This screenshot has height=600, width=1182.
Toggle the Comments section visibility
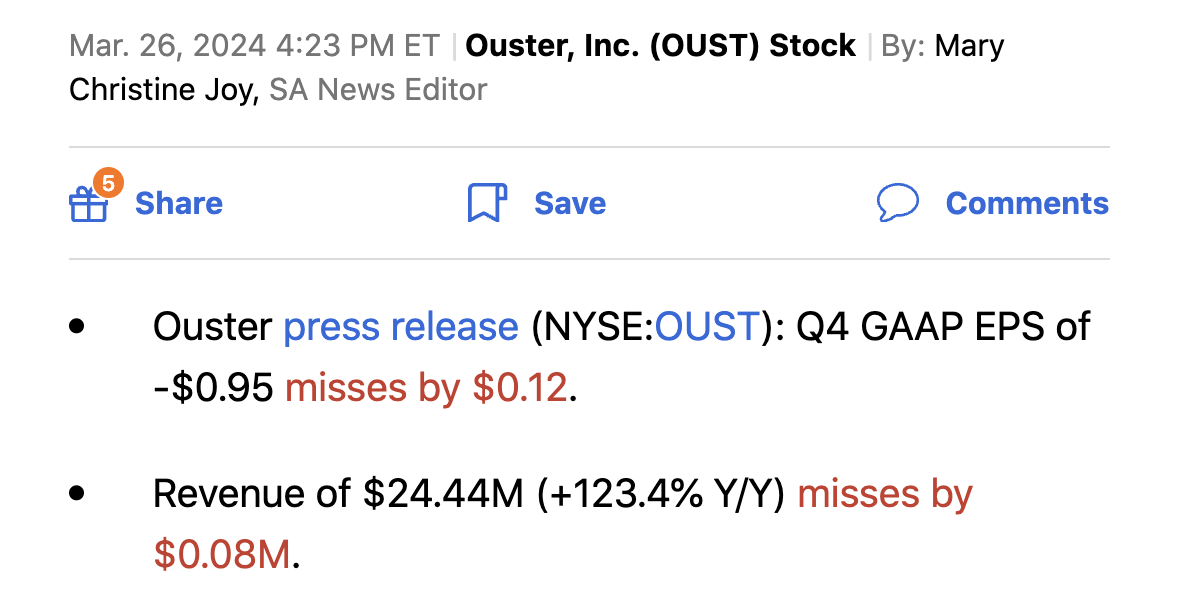pyautogui.click(x=1027, y=203)
